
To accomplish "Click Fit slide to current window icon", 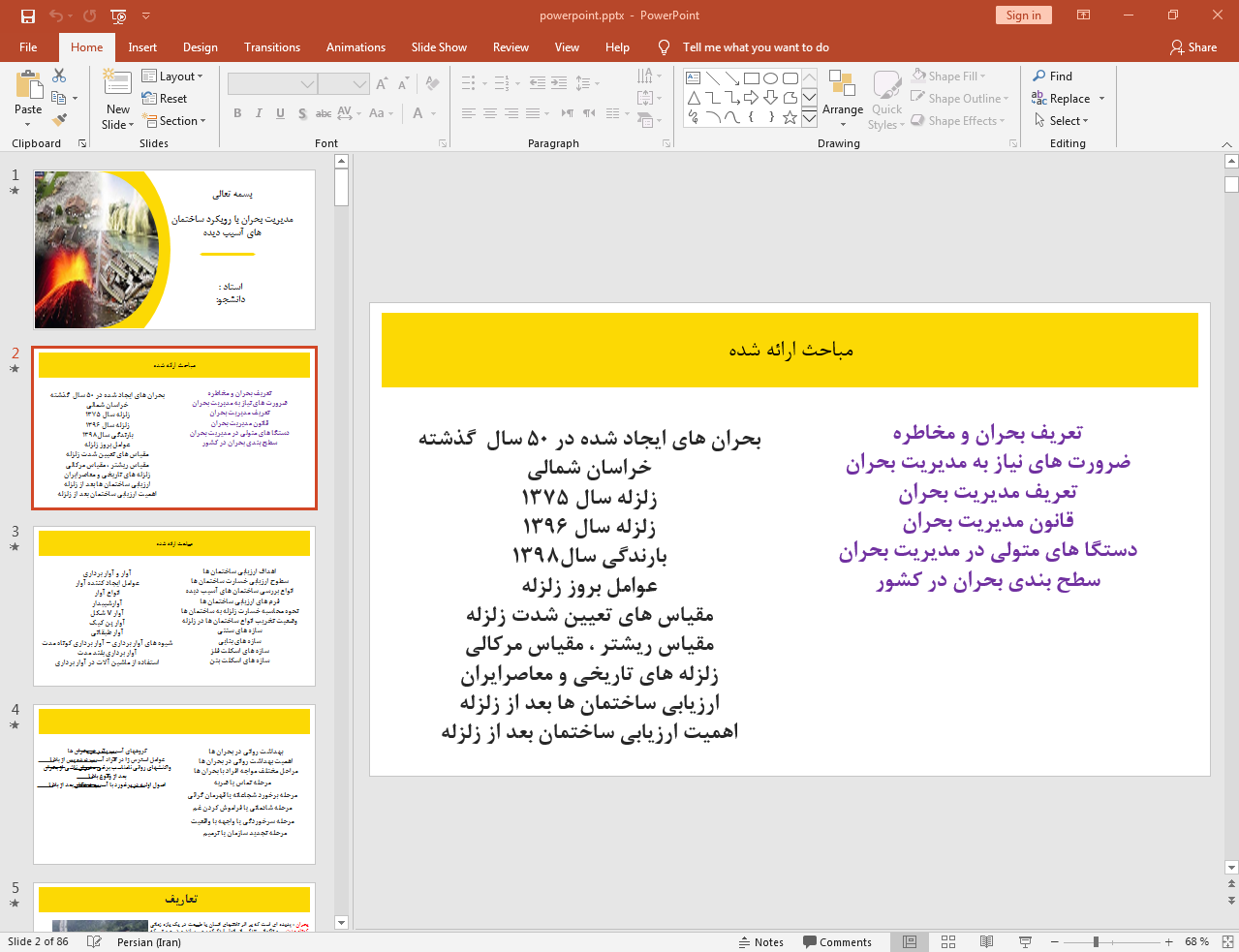I will click(x=1227, y=941).
